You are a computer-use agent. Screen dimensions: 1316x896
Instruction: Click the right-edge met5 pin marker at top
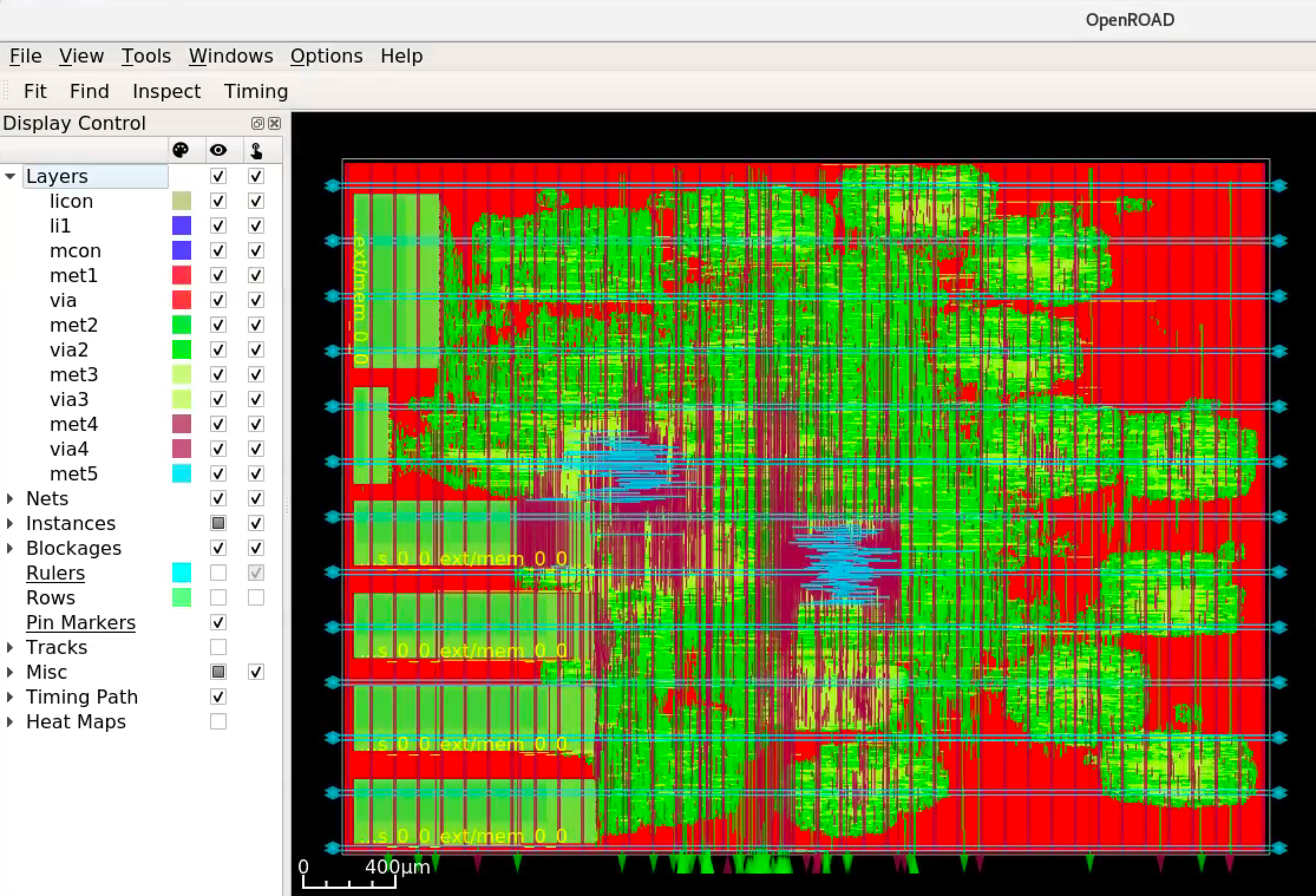tap(1279, 186)
